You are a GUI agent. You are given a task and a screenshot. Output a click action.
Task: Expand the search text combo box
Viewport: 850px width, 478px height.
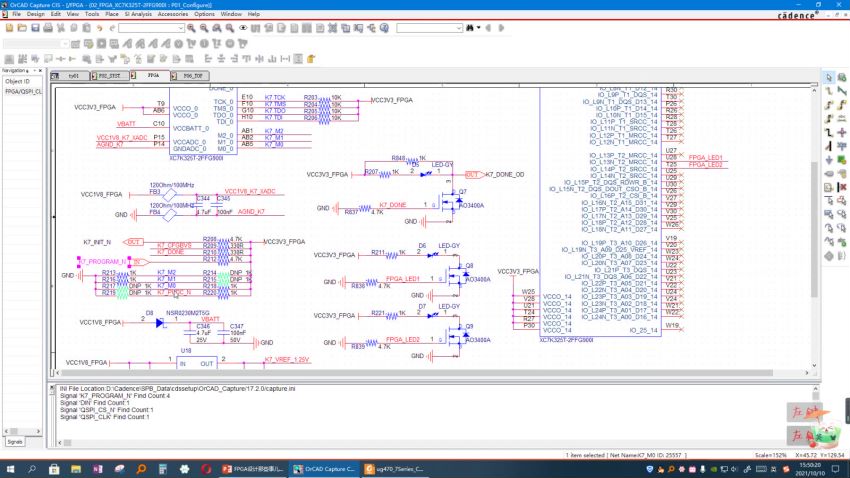(457, 28)
